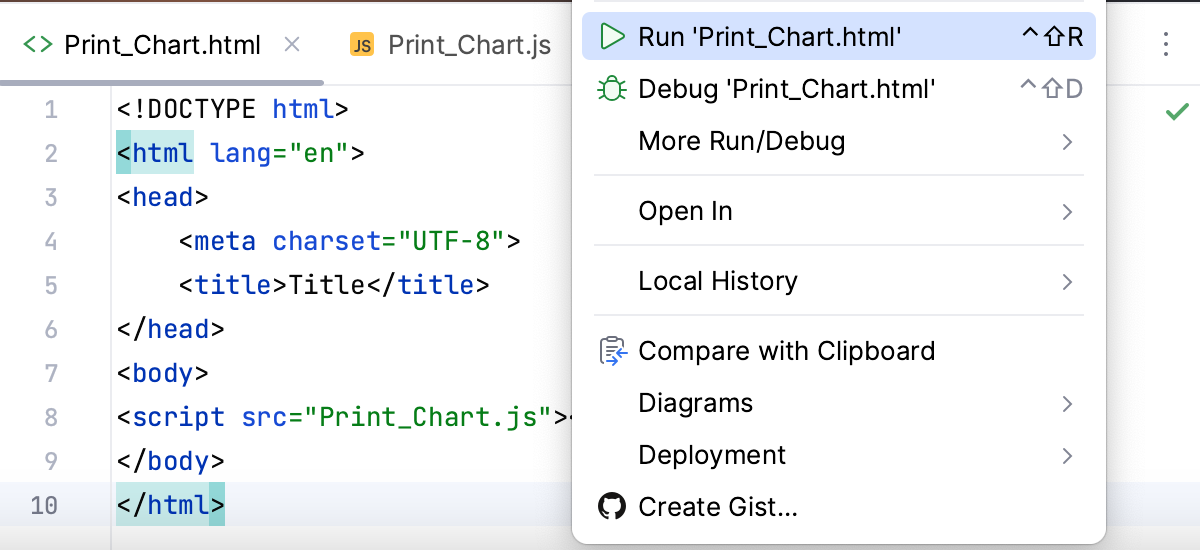1200x550 pixels.
Task: Expand the Open In submenu
Action: pyautogui.click(x=1067, y=212)
